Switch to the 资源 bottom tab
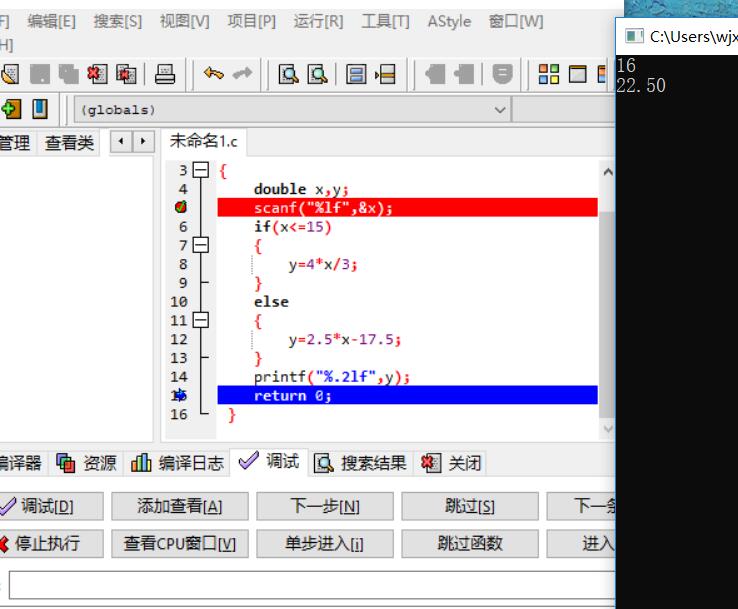 (87, 463)
